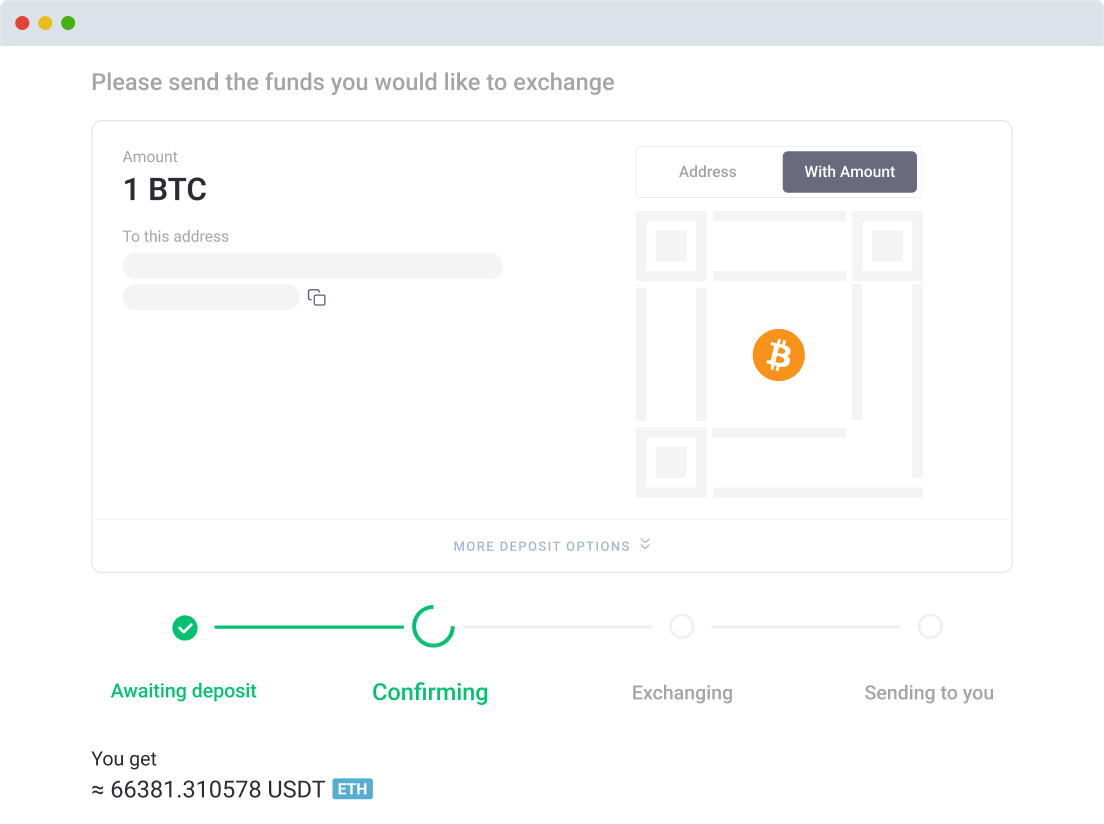The width and height of the screenshot is (1104, 824).
Task: Click the chevron next to MORE DEPOSIT OPTIONS
Action: coord(645,546)
